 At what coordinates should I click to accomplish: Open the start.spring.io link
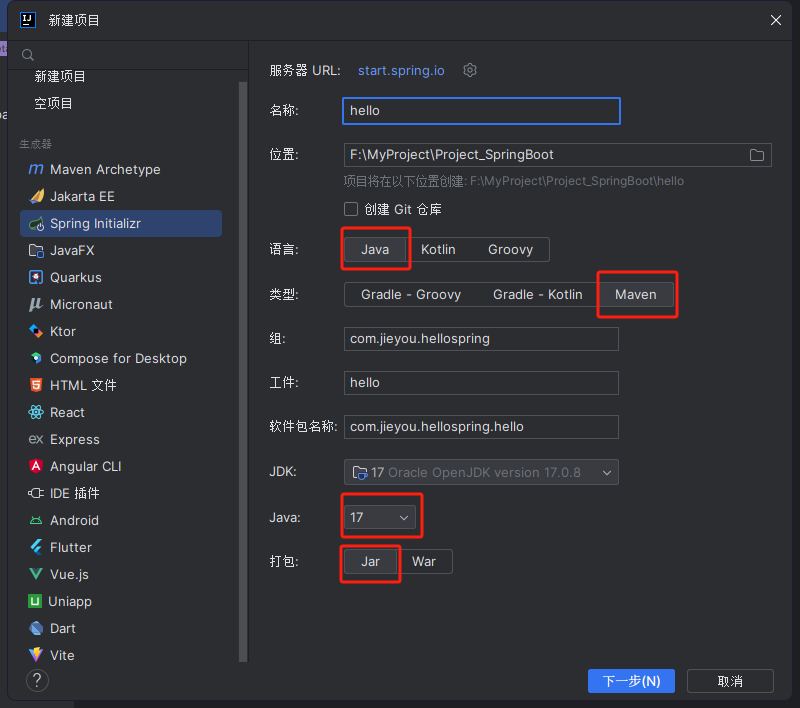tap(401, 70)
